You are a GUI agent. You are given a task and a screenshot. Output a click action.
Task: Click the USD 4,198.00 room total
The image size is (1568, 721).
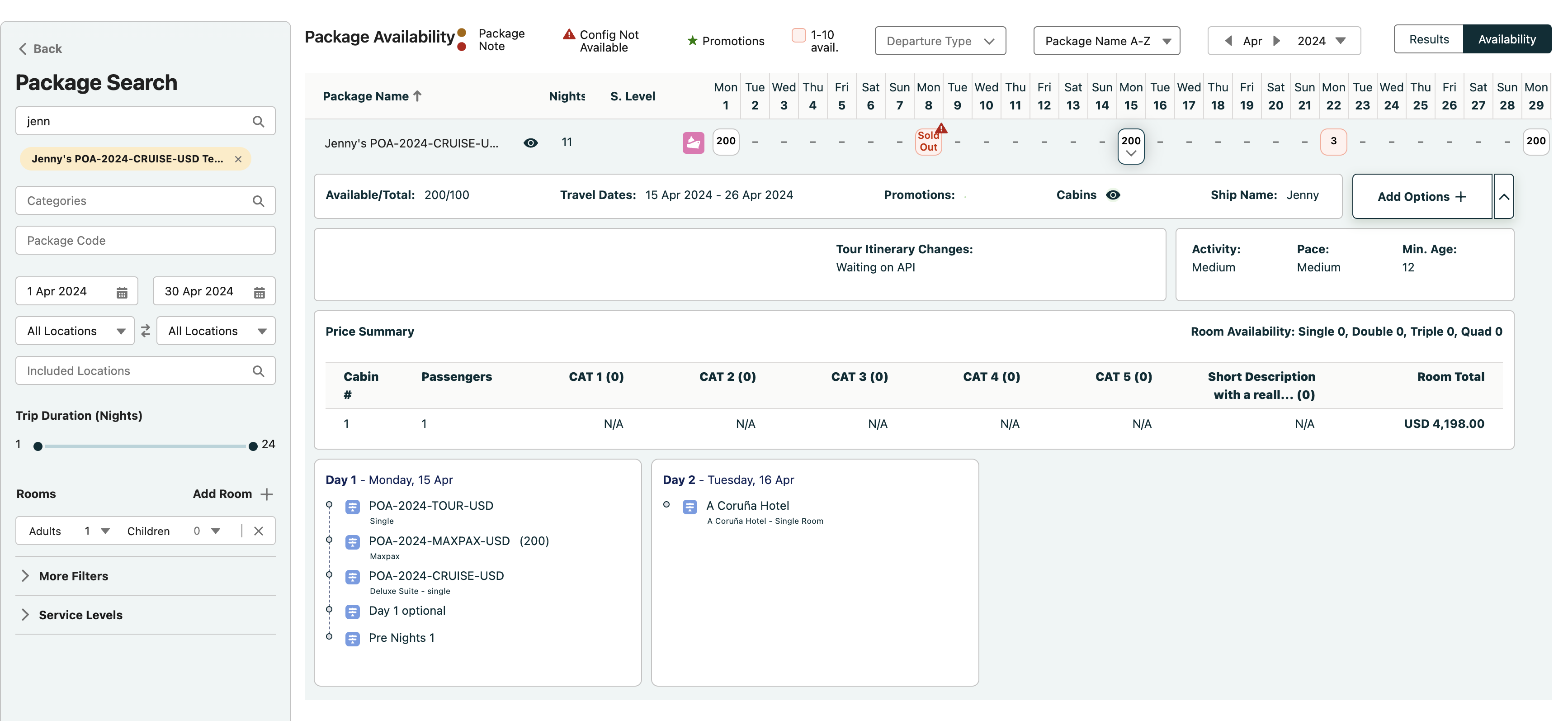point(1444,424)
